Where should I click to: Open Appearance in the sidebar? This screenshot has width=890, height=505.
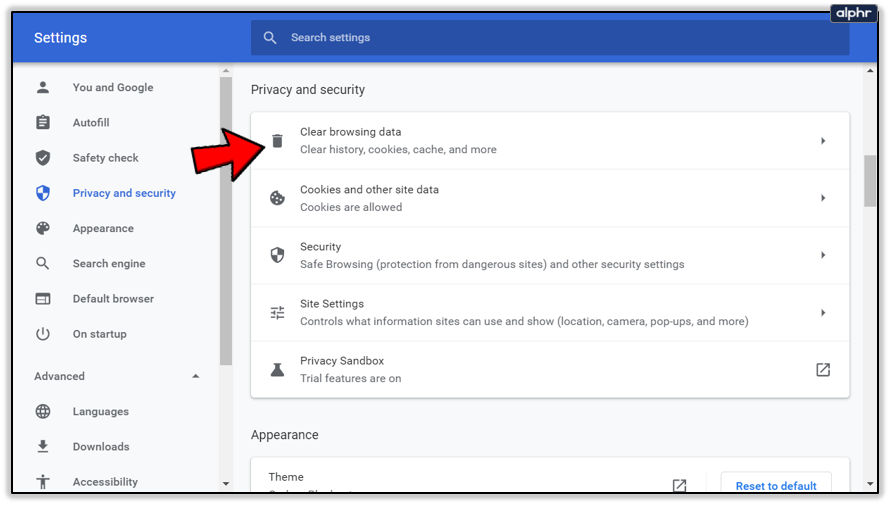pyautogui.click(x=103, y=228)
